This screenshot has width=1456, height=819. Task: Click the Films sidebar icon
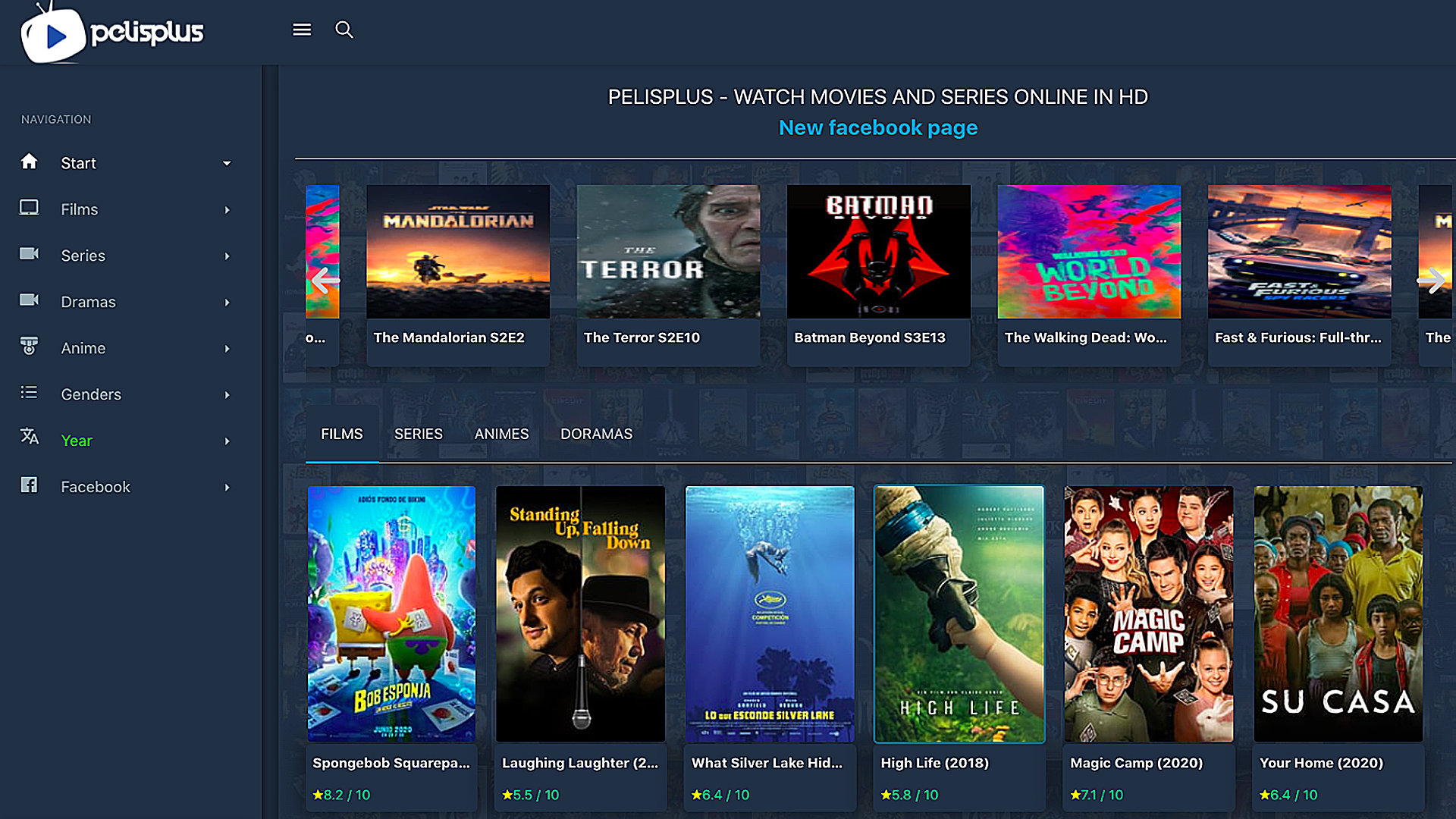pos(29,208)
